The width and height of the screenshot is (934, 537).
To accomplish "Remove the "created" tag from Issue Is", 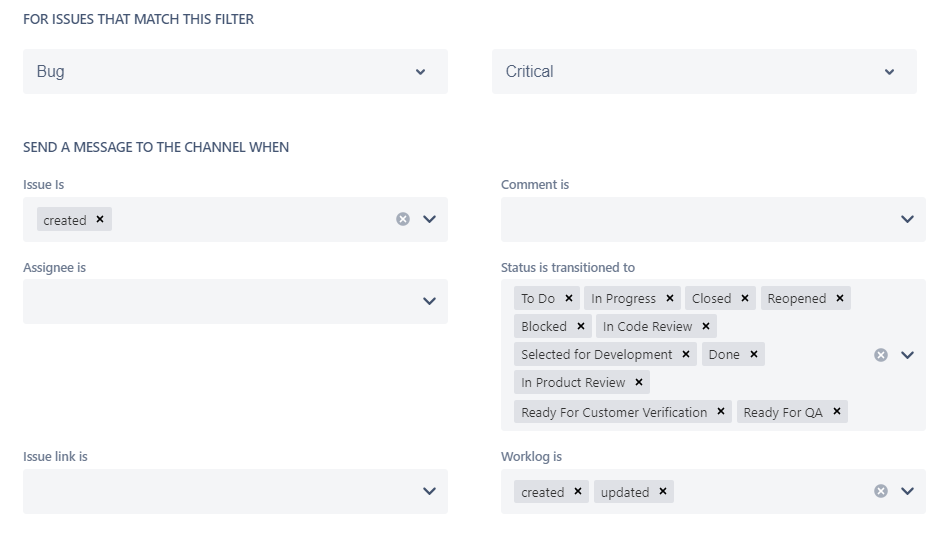I will click(100, 220).
